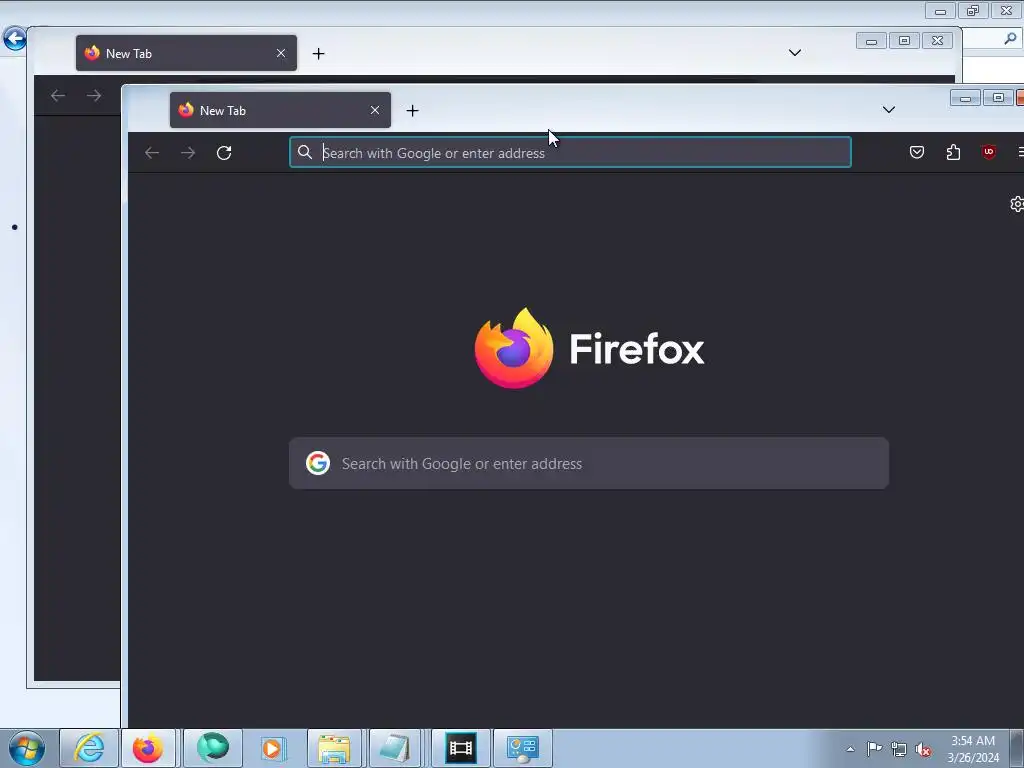Restore down the rearmost window
Screen dimensions: 1024x768
973,10
